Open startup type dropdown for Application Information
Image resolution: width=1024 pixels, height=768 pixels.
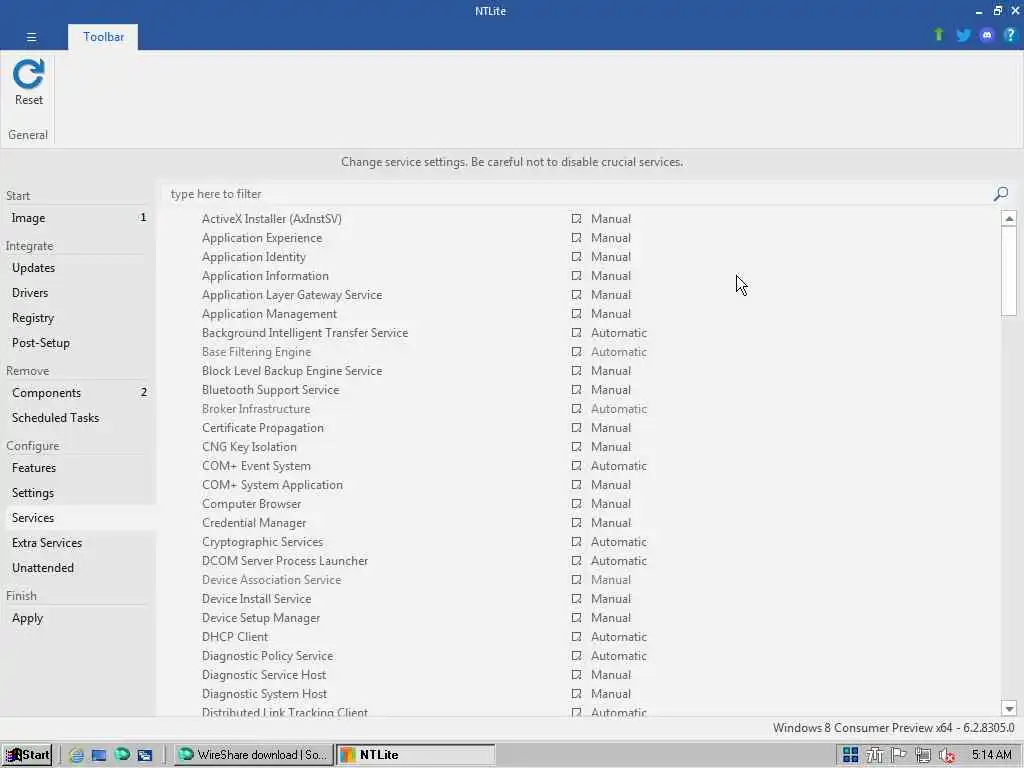611,276
